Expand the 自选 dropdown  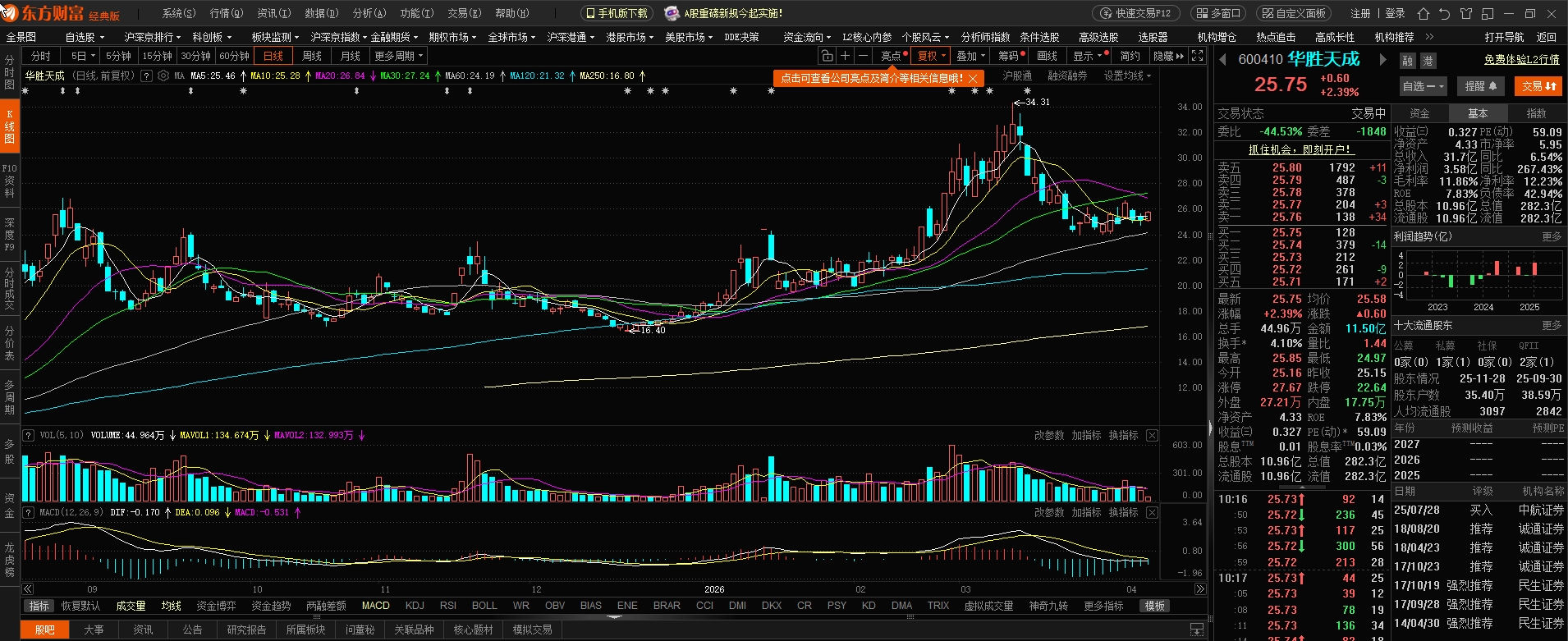coord(1424,86)
